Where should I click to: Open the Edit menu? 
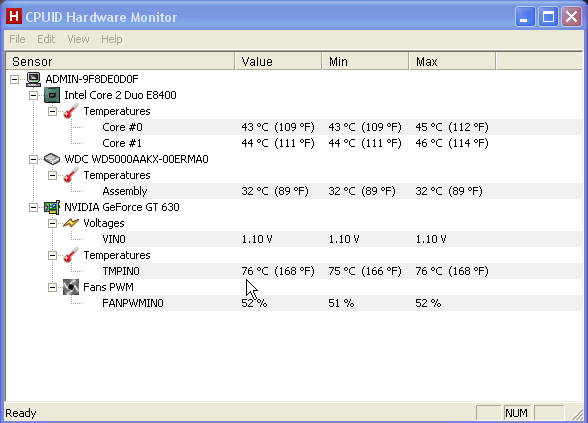[x=46, y=39]
